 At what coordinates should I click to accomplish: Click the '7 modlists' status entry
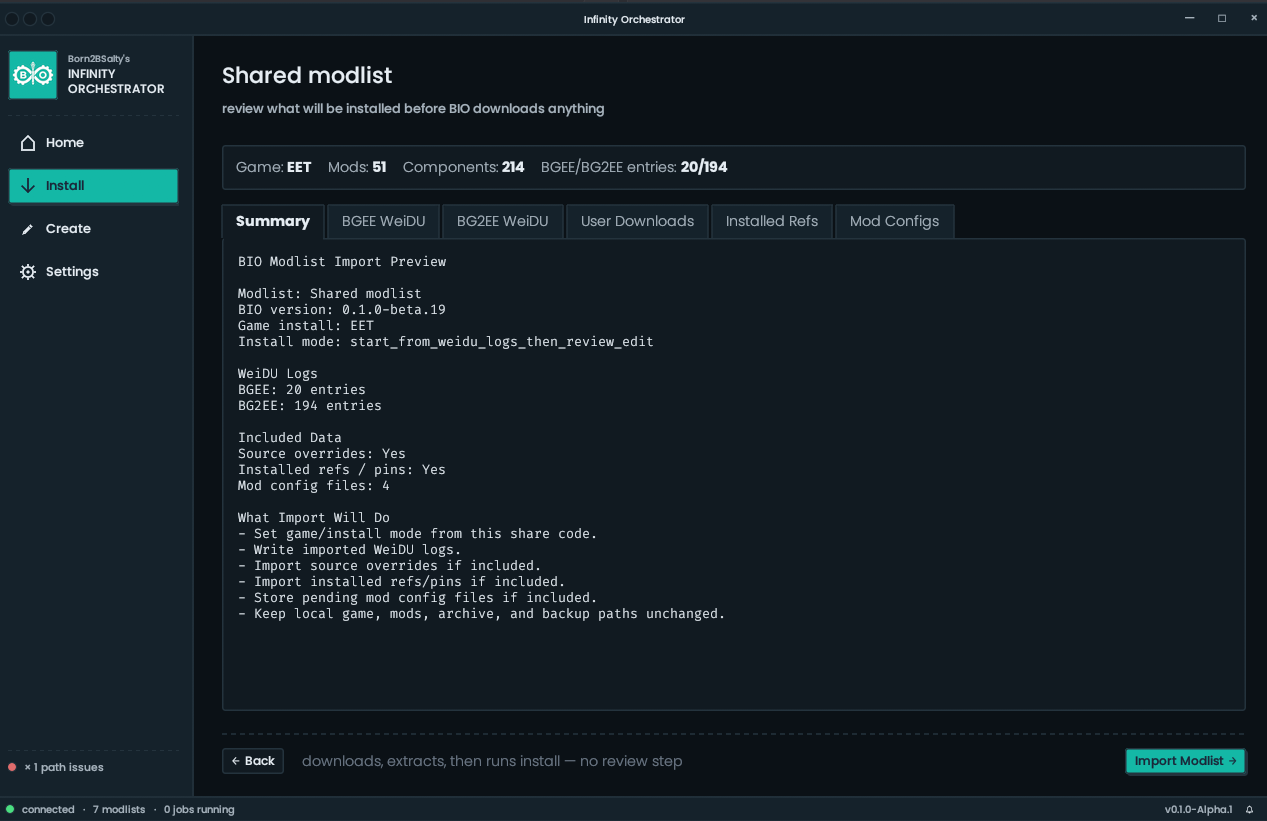point(119,810)
